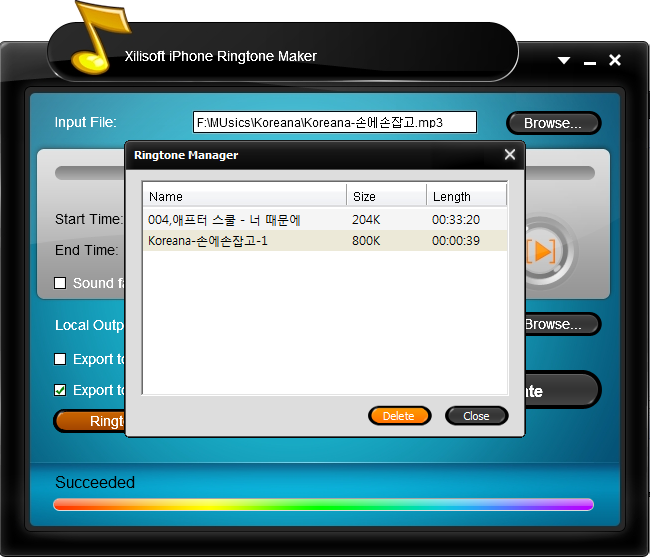Click the Input File path field
This screenshot has height=557, width=650.
335,122
